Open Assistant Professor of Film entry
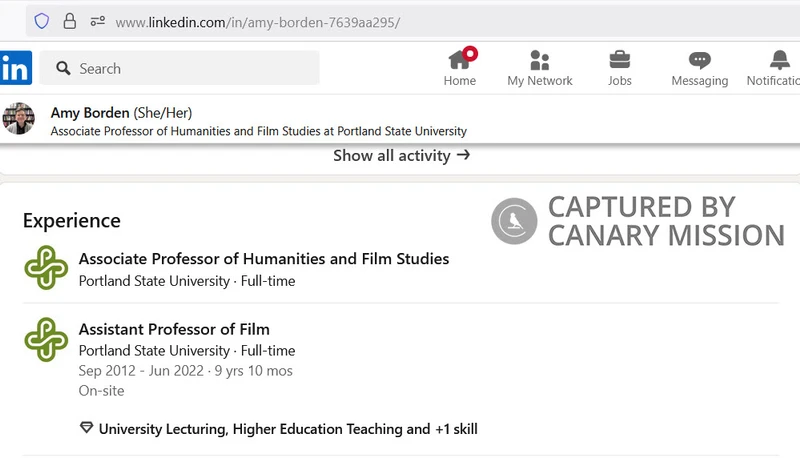This screenshot has height=458, width=800. click(x=174, y=329)
